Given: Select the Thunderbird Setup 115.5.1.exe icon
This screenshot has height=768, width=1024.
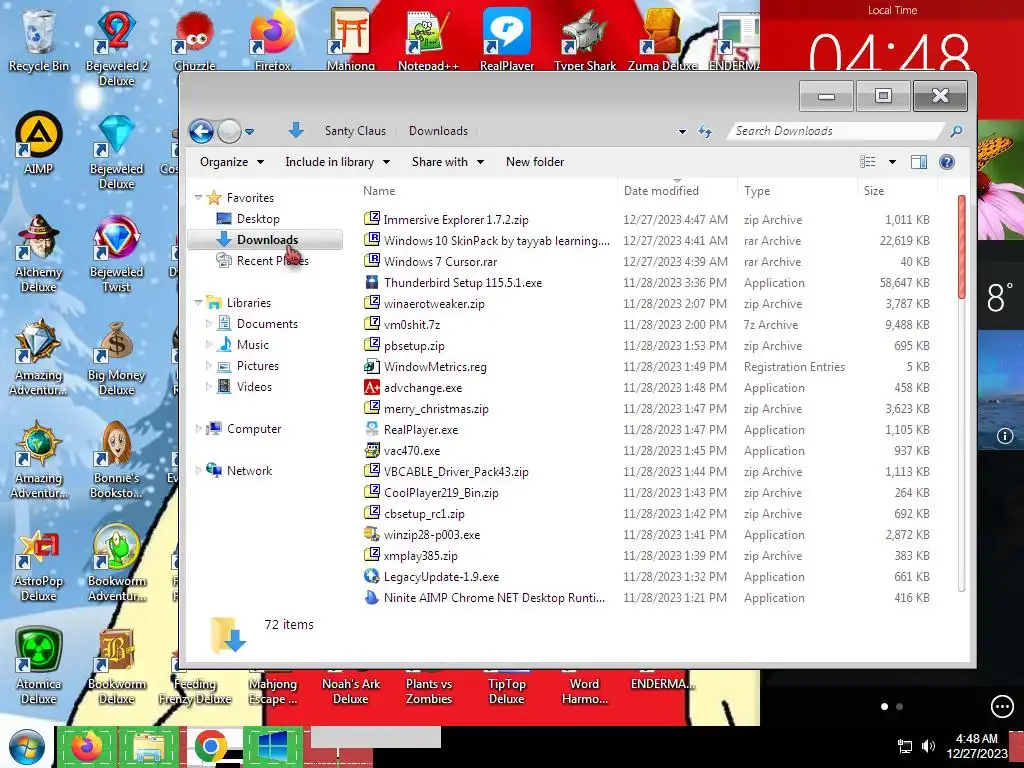Looking at the screenshot, I should (x=372, y=282).
